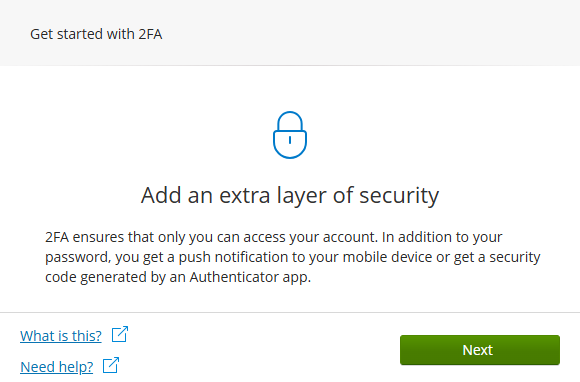Open external link icon beside Need help

(111, 365)
